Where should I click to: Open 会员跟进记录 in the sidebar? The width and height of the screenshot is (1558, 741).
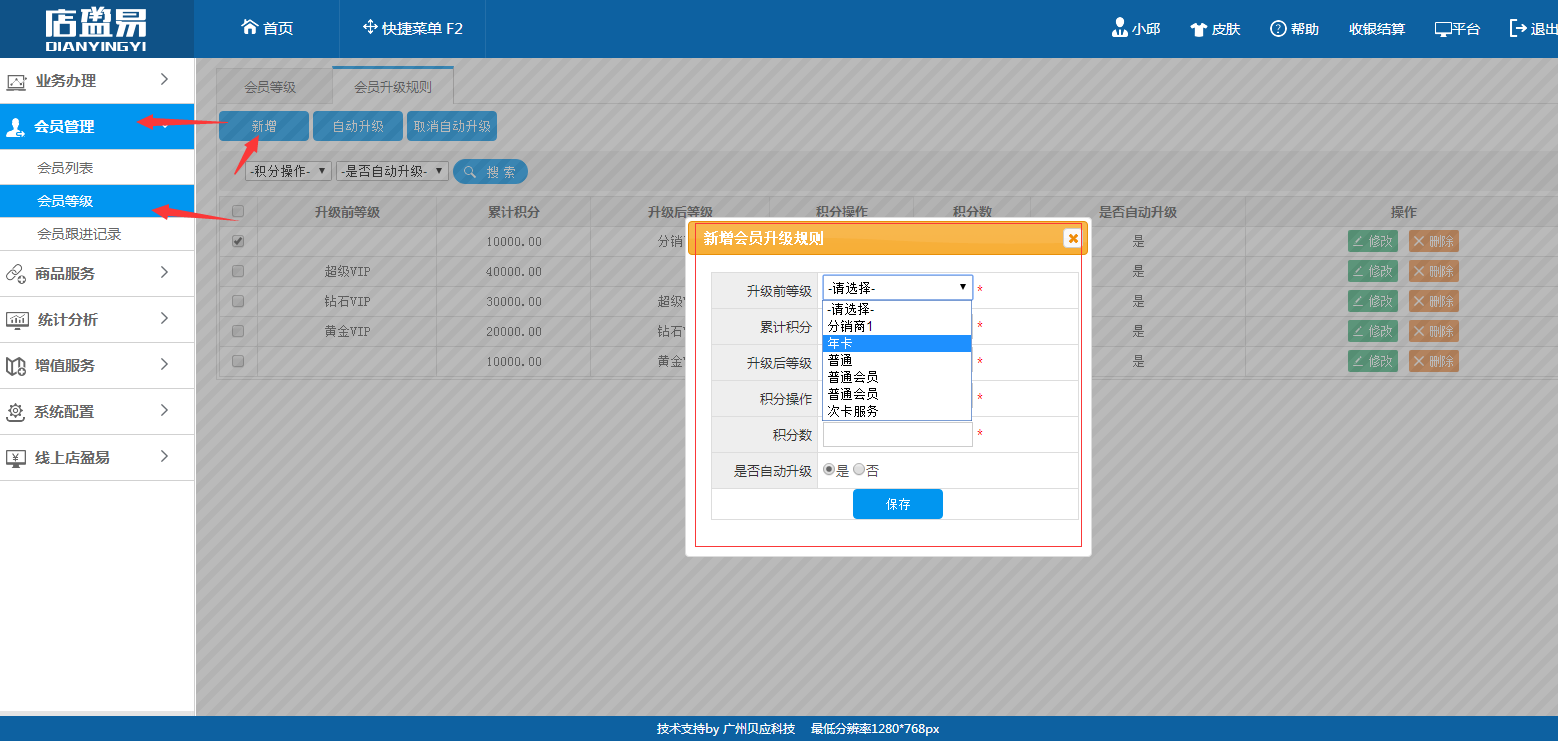(79, 234)
